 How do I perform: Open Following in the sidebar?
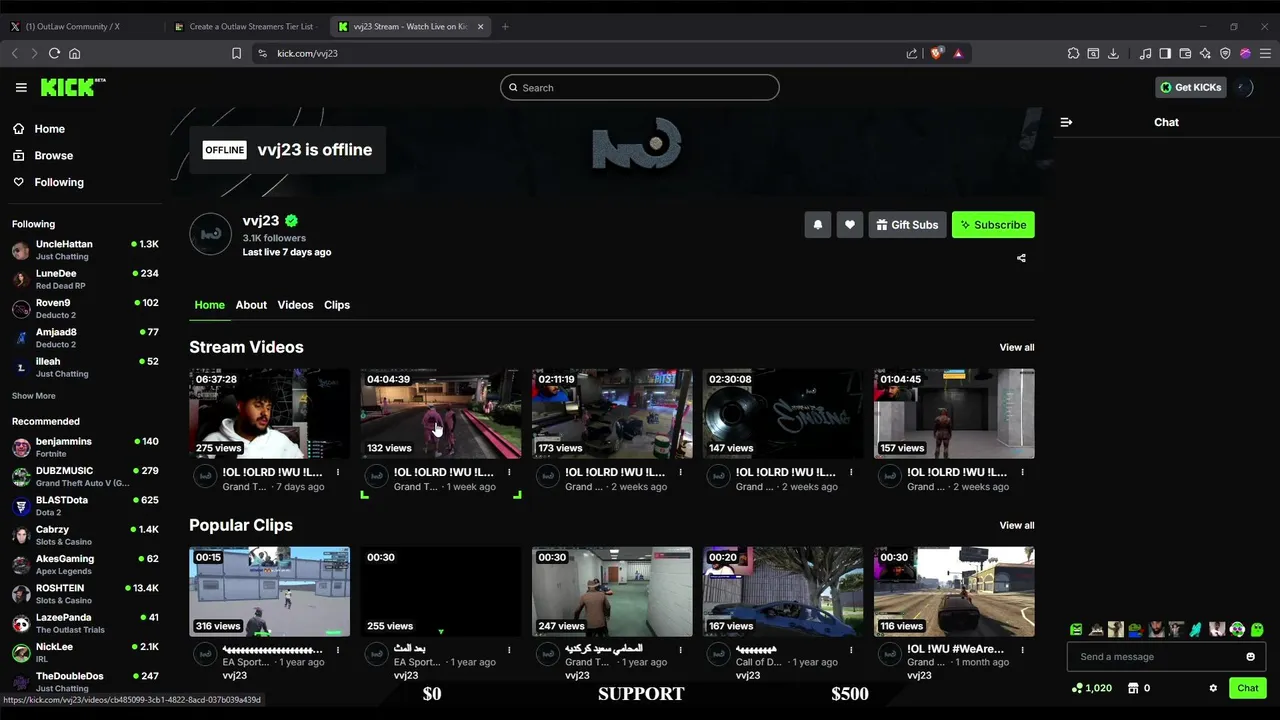(48, 182)
